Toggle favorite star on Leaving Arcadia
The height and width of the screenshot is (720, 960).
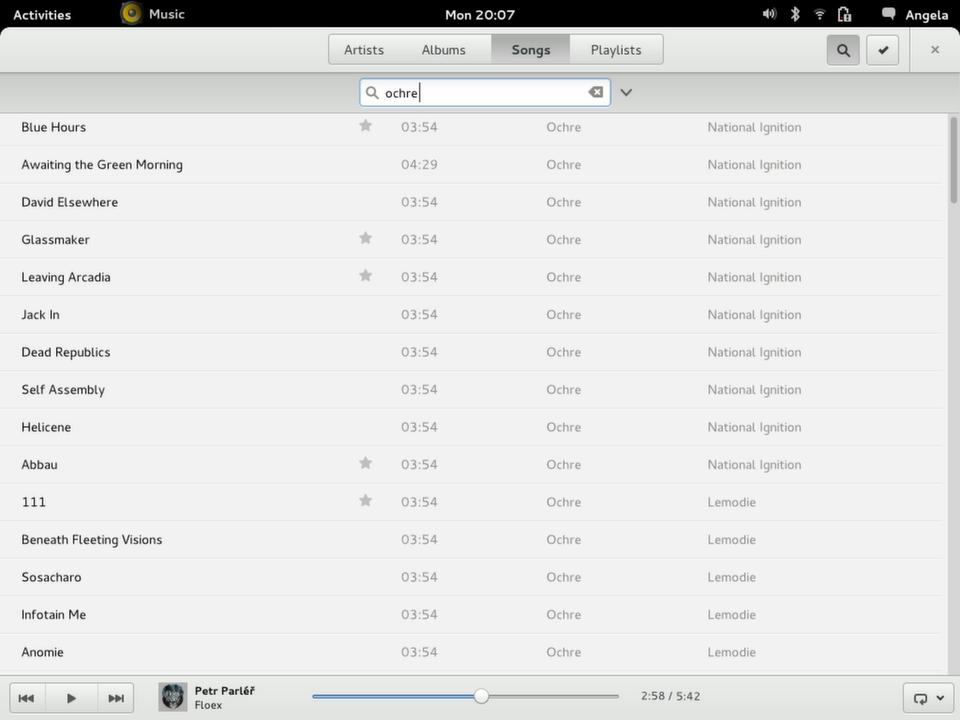click(366, 276)
